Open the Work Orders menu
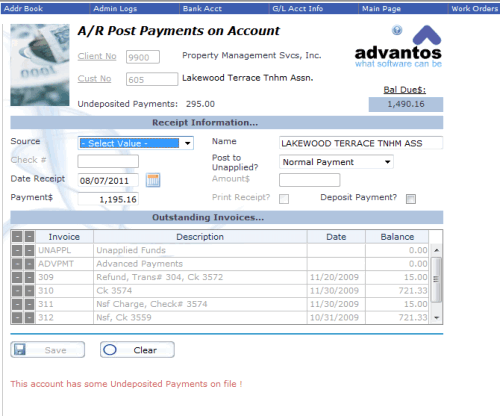Image resolution: width=500 pixels, height=416 pixels. [x=474, y=9]
